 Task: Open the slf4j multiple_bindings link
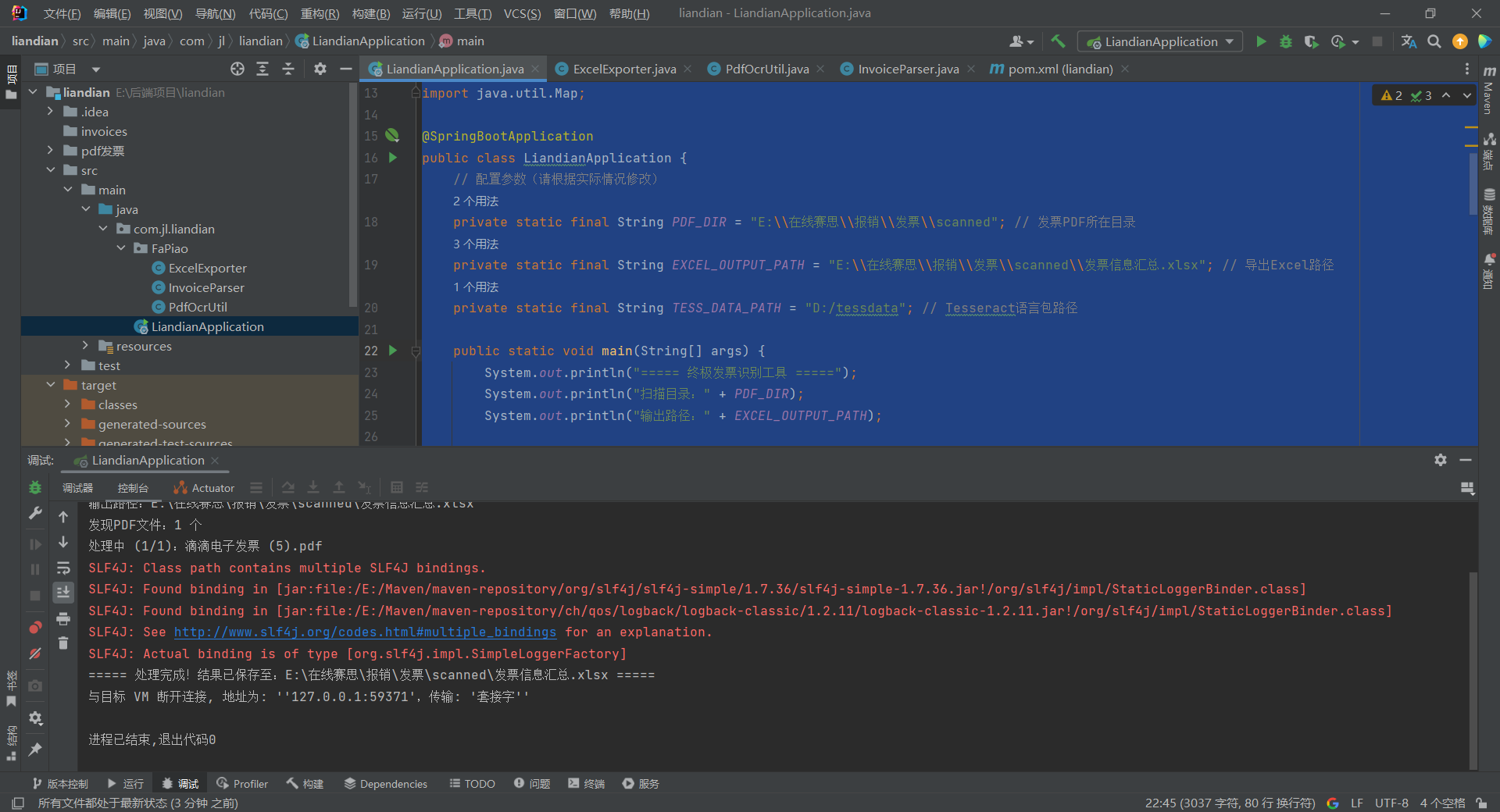coord(365,632)
